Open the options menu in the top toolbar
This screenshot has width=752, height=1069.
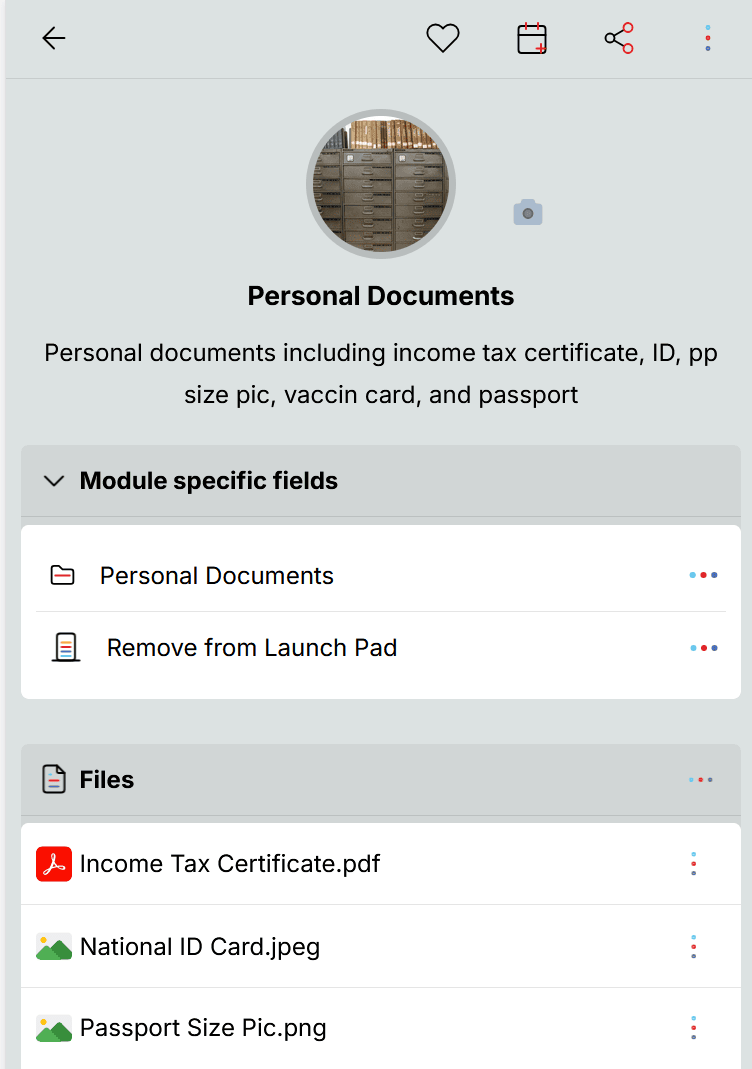tap(707, 38)
